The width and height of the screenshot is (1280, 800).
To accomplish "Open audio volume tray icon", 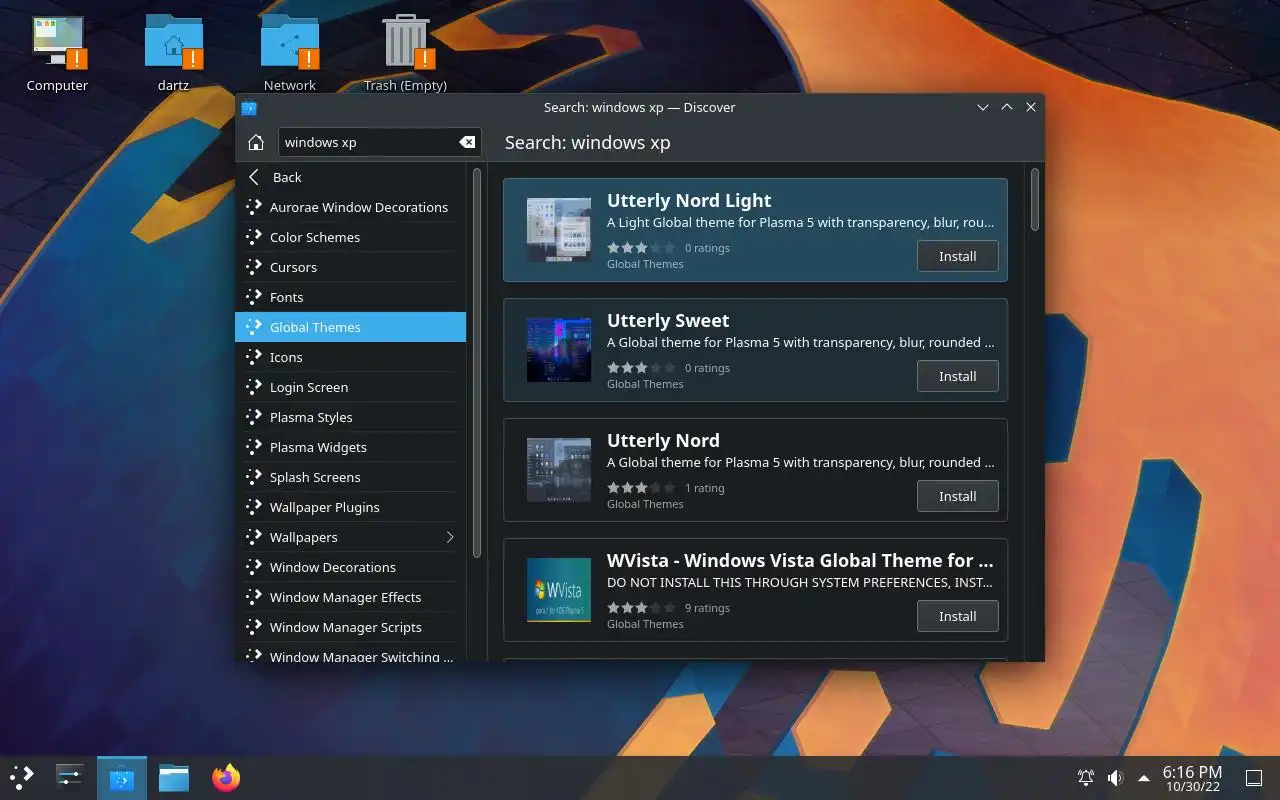I will coord(1115,778).
